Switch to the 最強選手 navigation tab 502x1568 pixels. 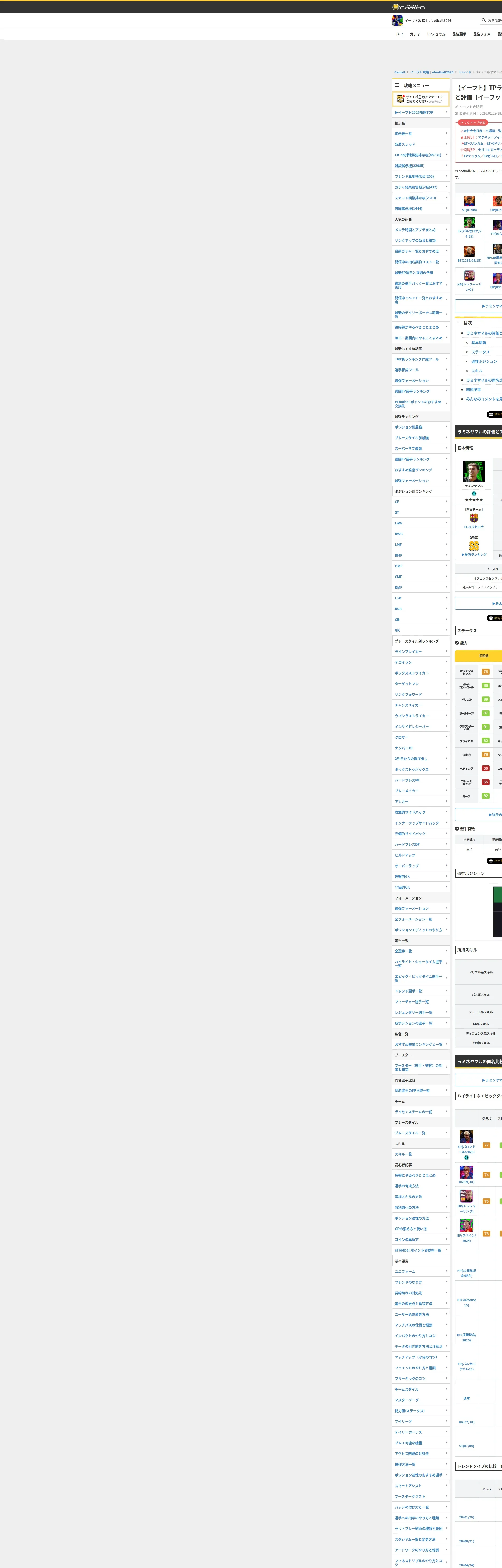coord(459,34)
